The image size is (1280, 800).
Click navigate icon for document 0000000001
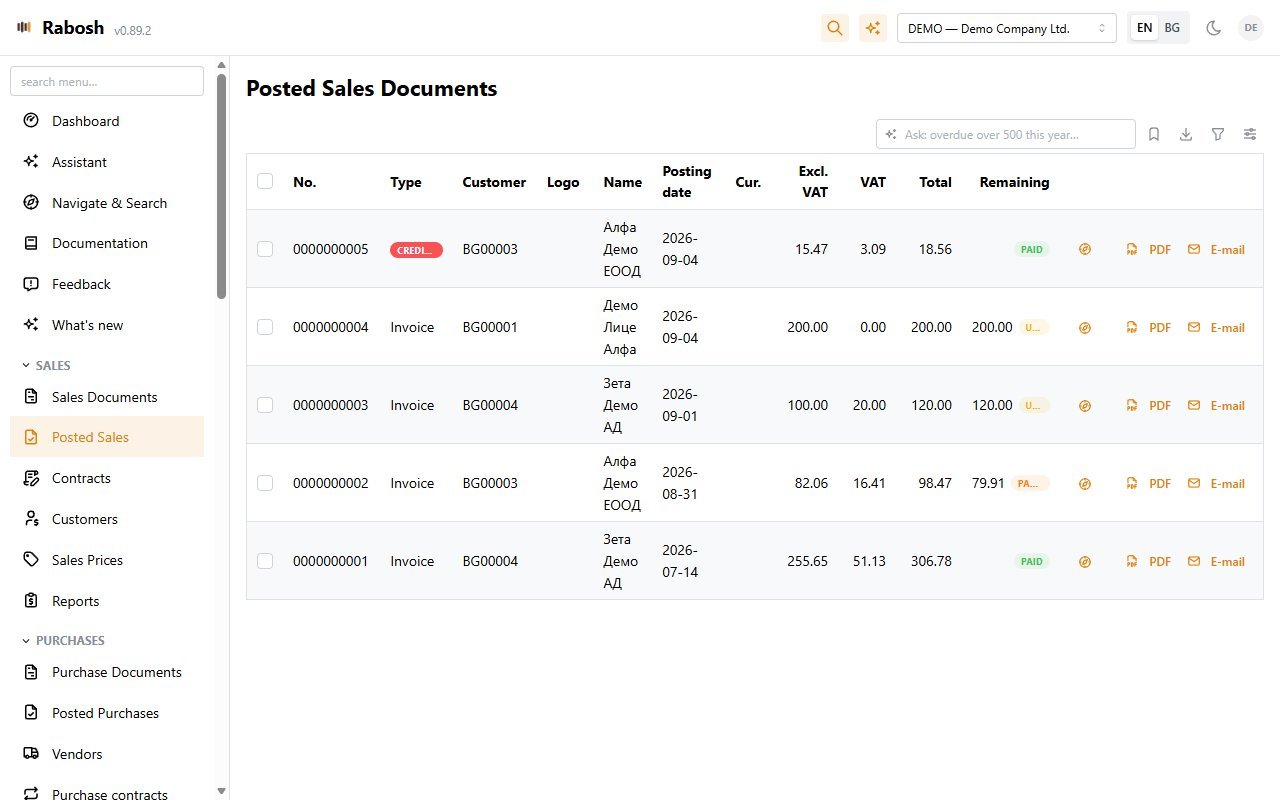click(x=1085, y=561)
